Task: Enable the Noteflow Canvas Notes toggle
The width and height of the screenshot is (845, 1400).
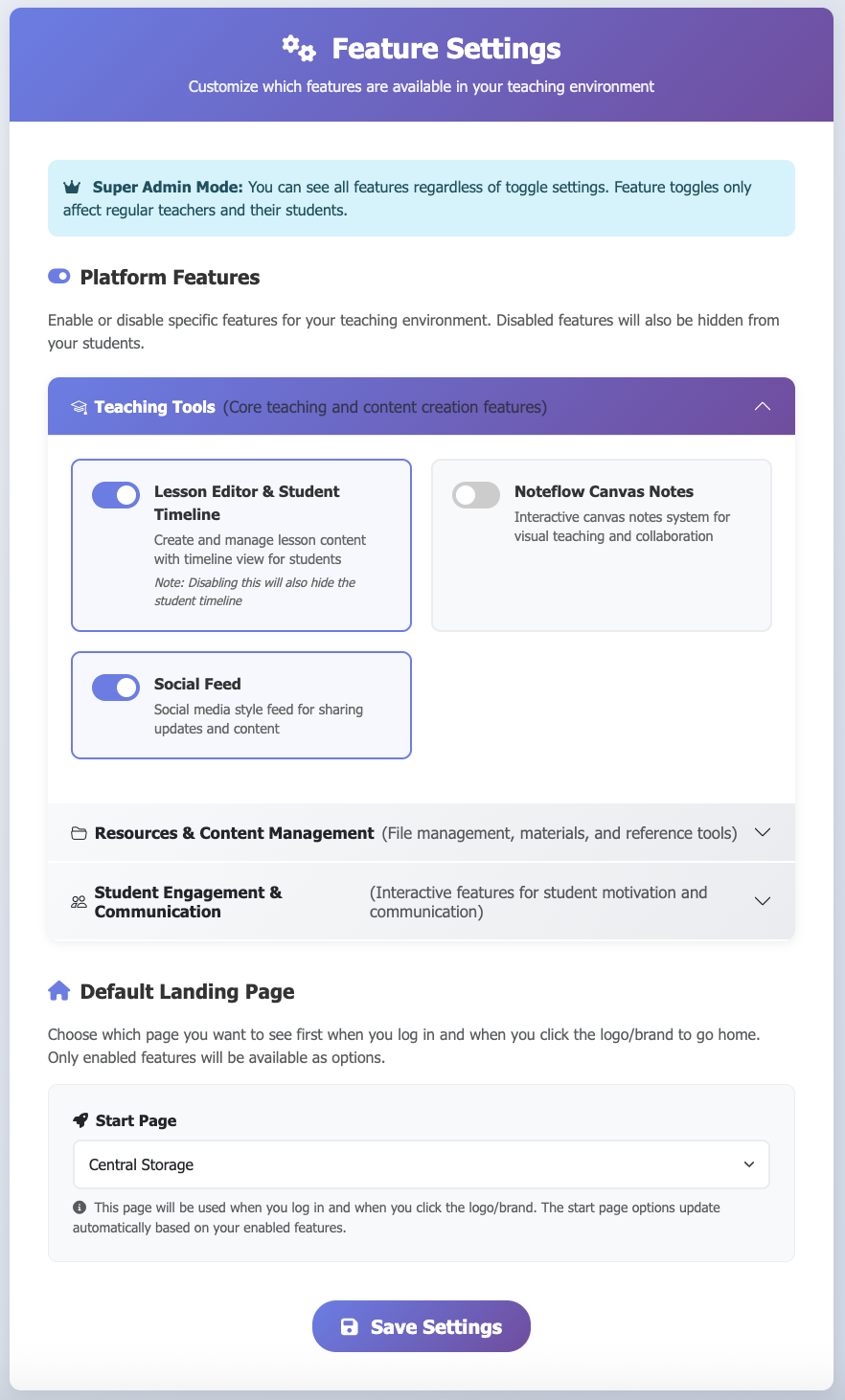Action: 476,495
